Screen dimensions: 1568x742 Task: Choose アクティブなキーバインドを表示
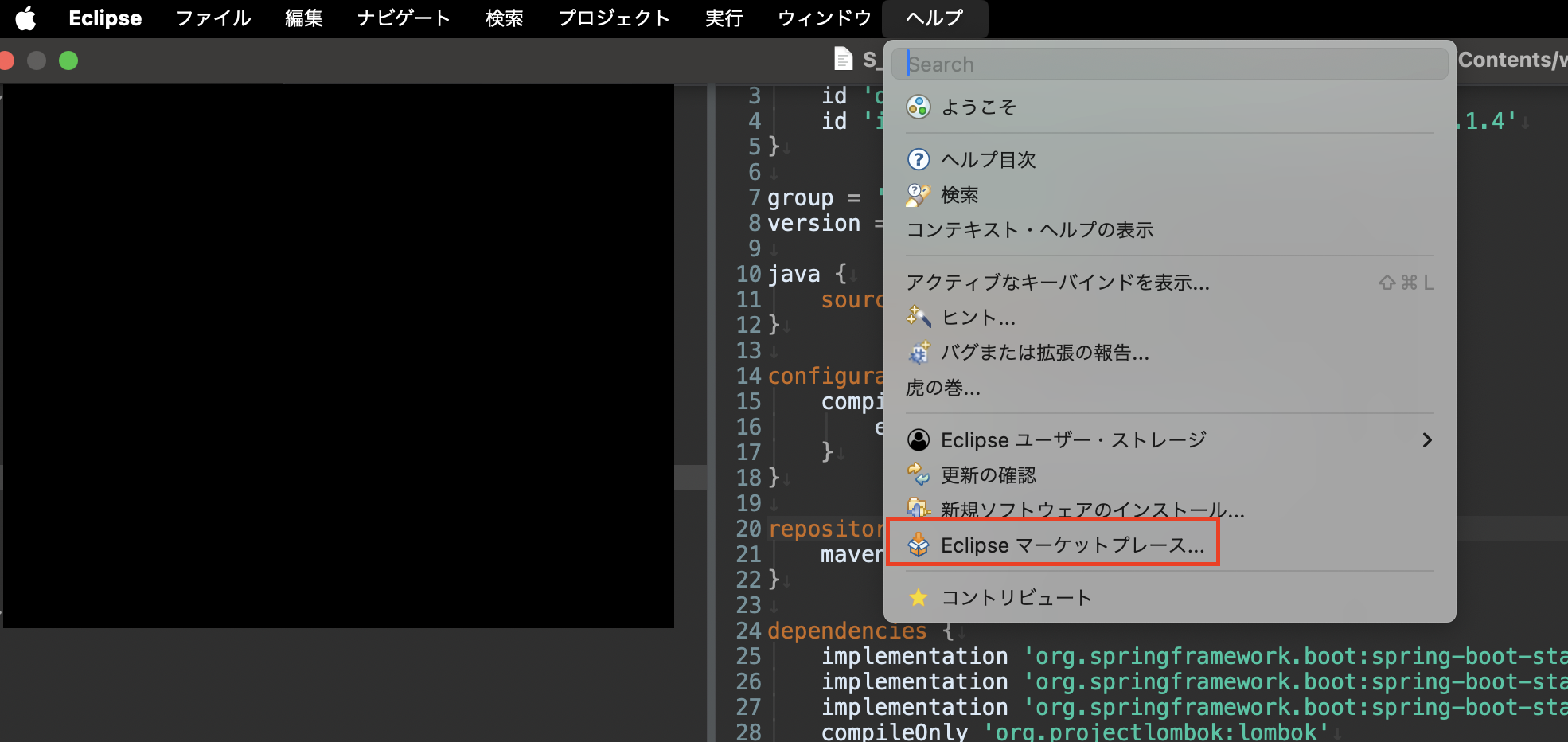tap(1059, 283)
